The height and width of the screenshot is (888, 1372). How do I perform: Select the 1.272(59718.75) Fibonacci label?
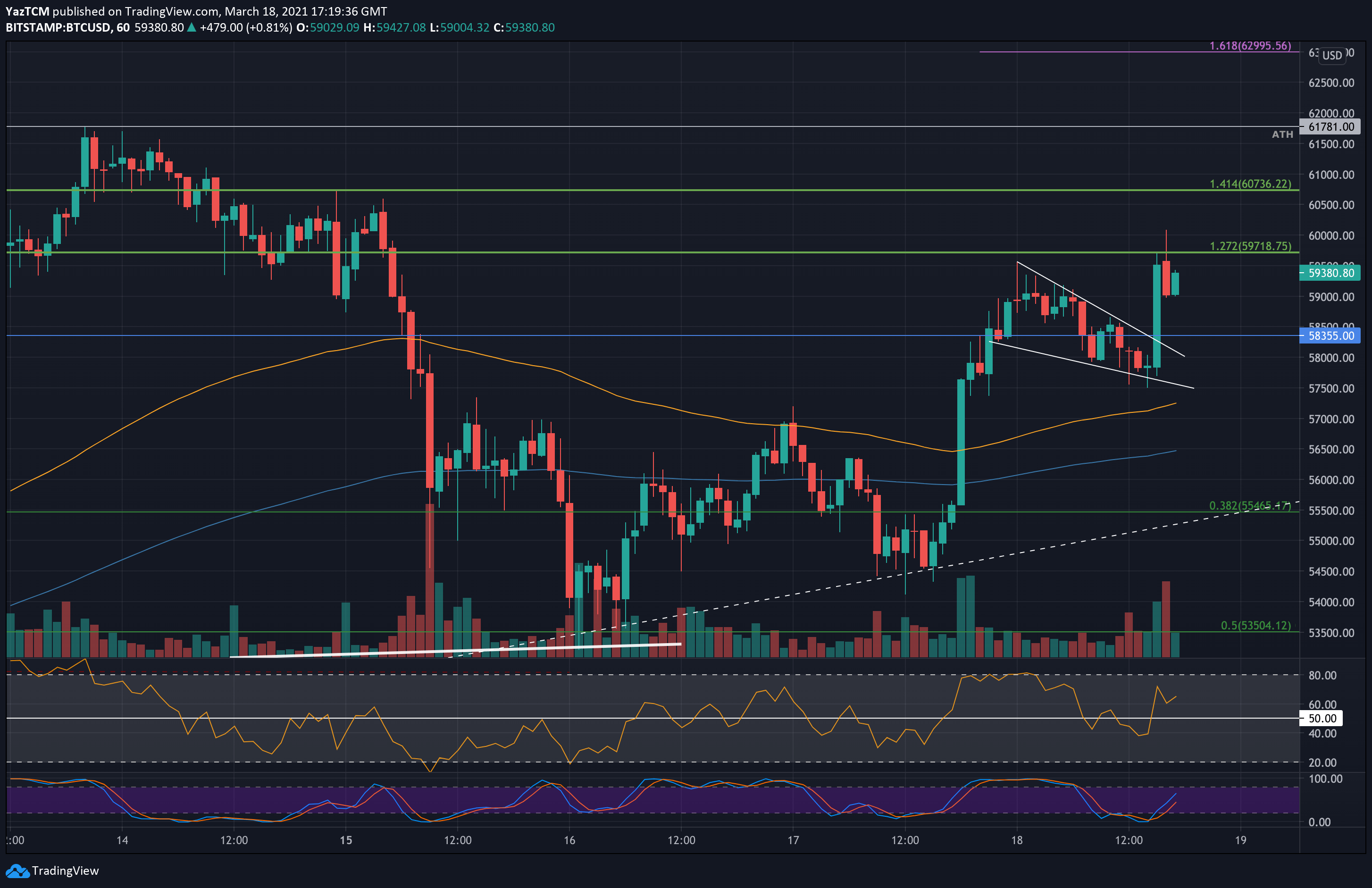(1250, 246)
